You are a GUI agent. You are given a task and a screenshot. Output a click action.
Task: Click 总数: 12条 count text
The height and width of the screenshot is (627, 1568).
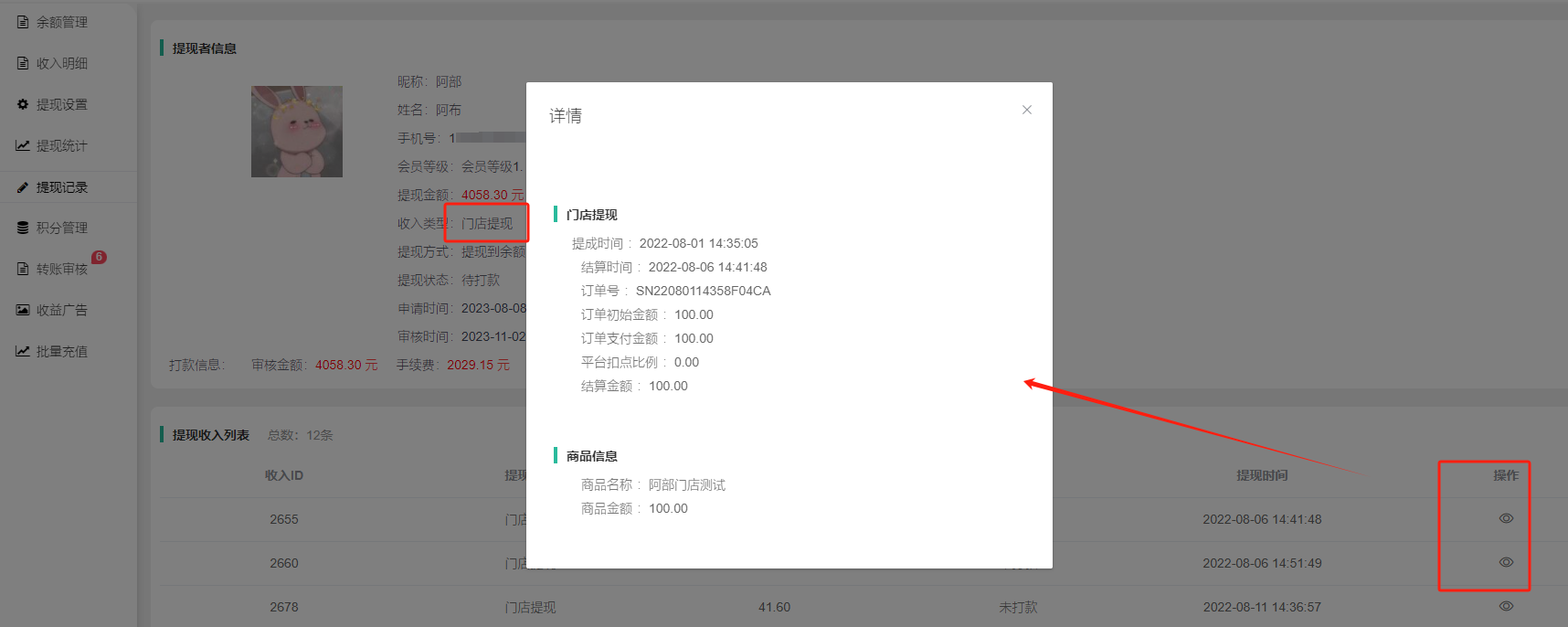click(301, 435)
